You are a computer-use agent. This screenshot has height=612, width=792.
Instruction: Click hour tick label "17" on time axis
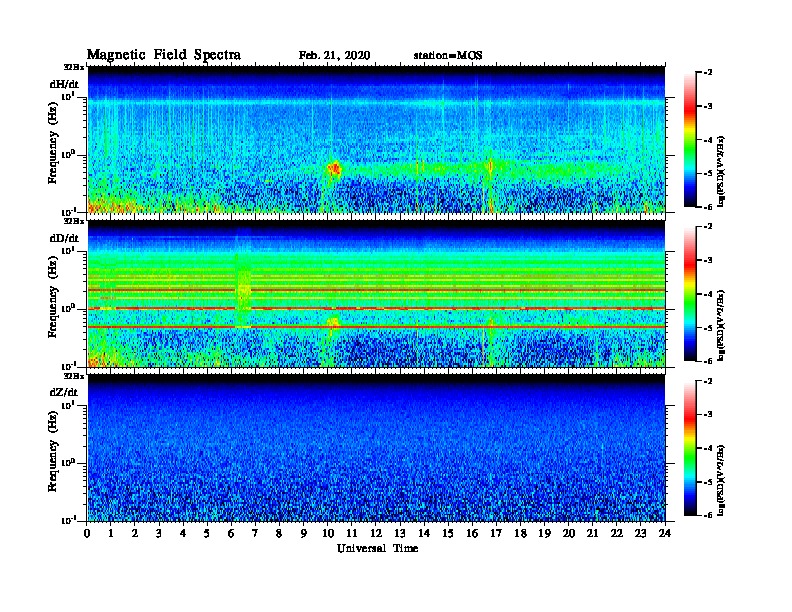pyautogui.click(x=496, y=534)
